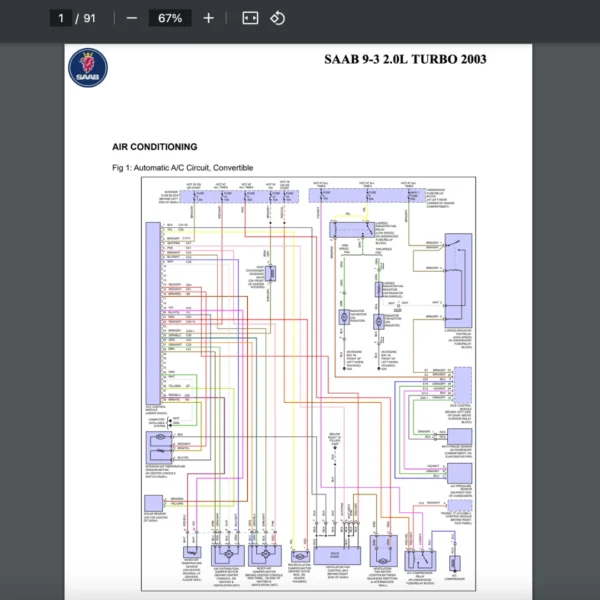600x600 pixels.
Task: Click the AIR CONDITIONING heading
Action: [155, 147]
